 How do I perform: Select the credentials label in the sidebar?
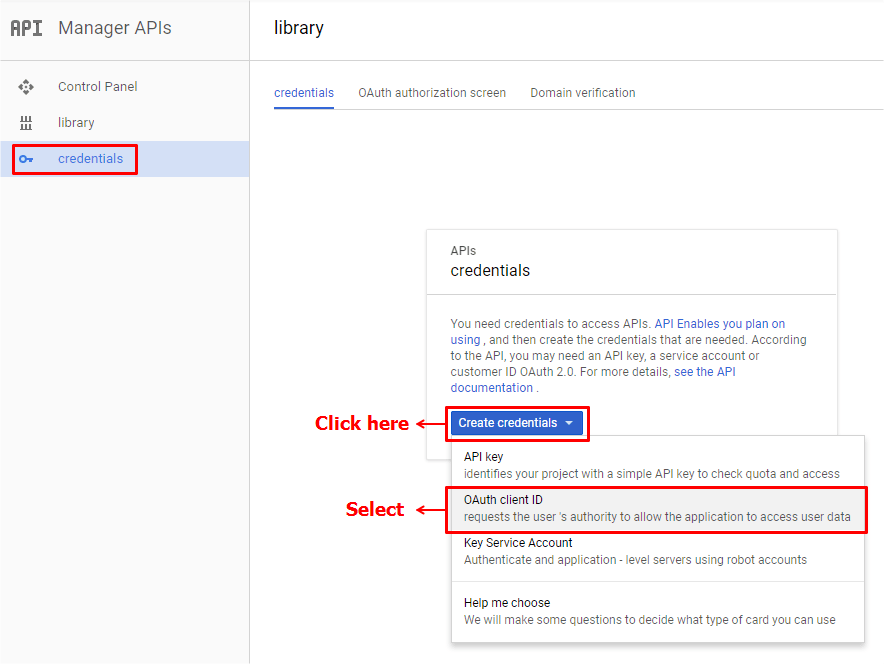(x=90, y=159)
